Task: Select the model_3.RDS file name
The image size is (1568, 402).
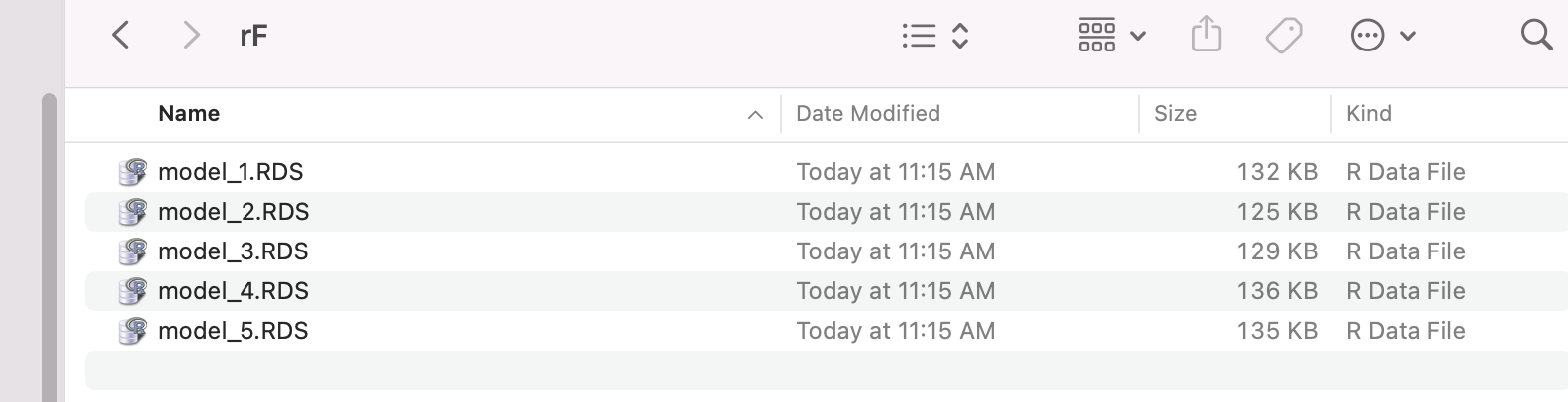Action: [x=234, y=251]
